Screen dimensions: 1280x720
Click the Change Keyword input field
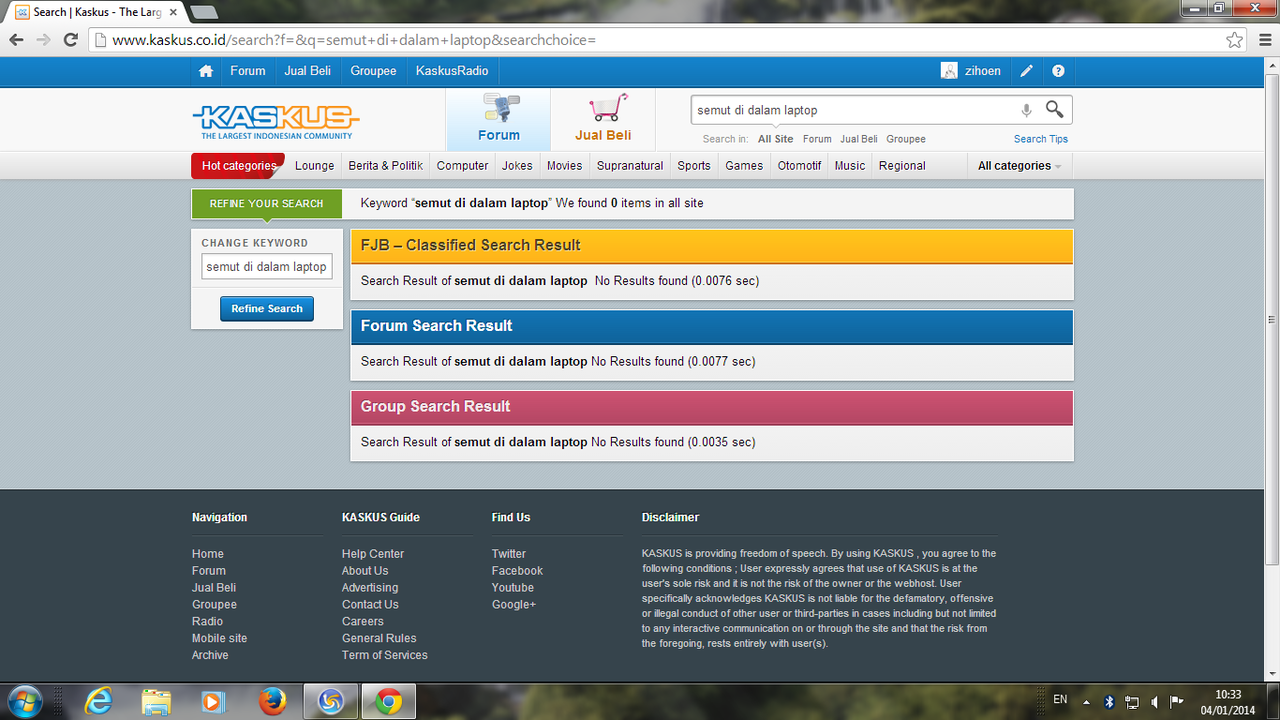(x=267, y=267)
